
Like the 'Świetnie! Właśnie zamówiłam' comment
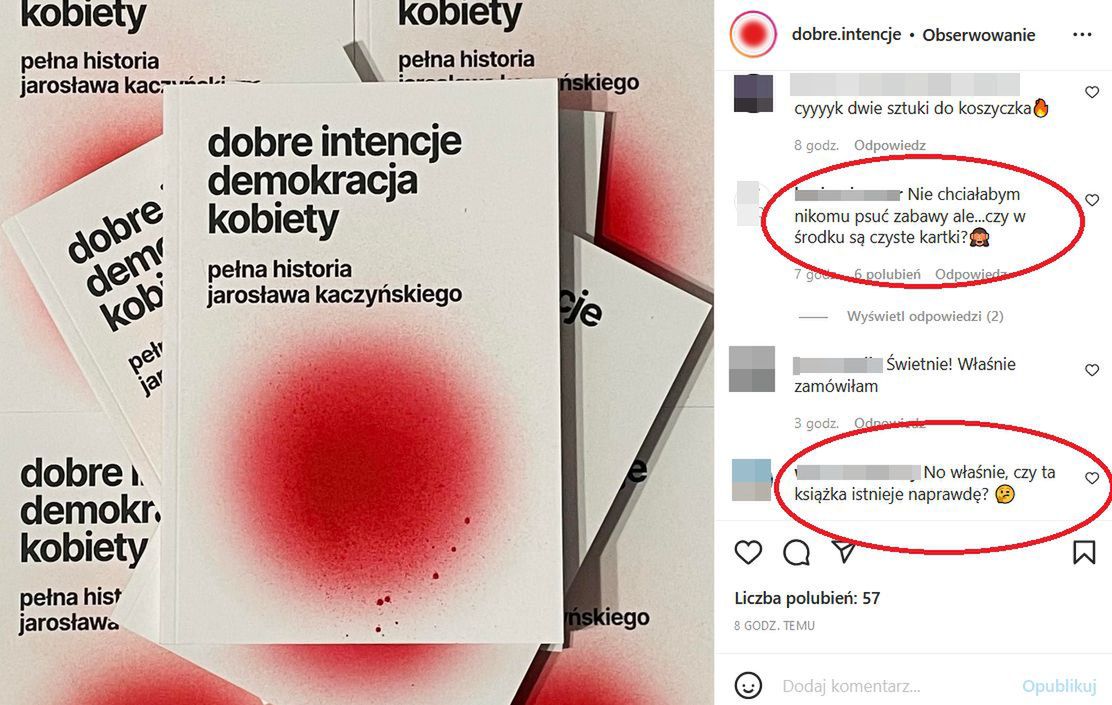[1092, 370]
